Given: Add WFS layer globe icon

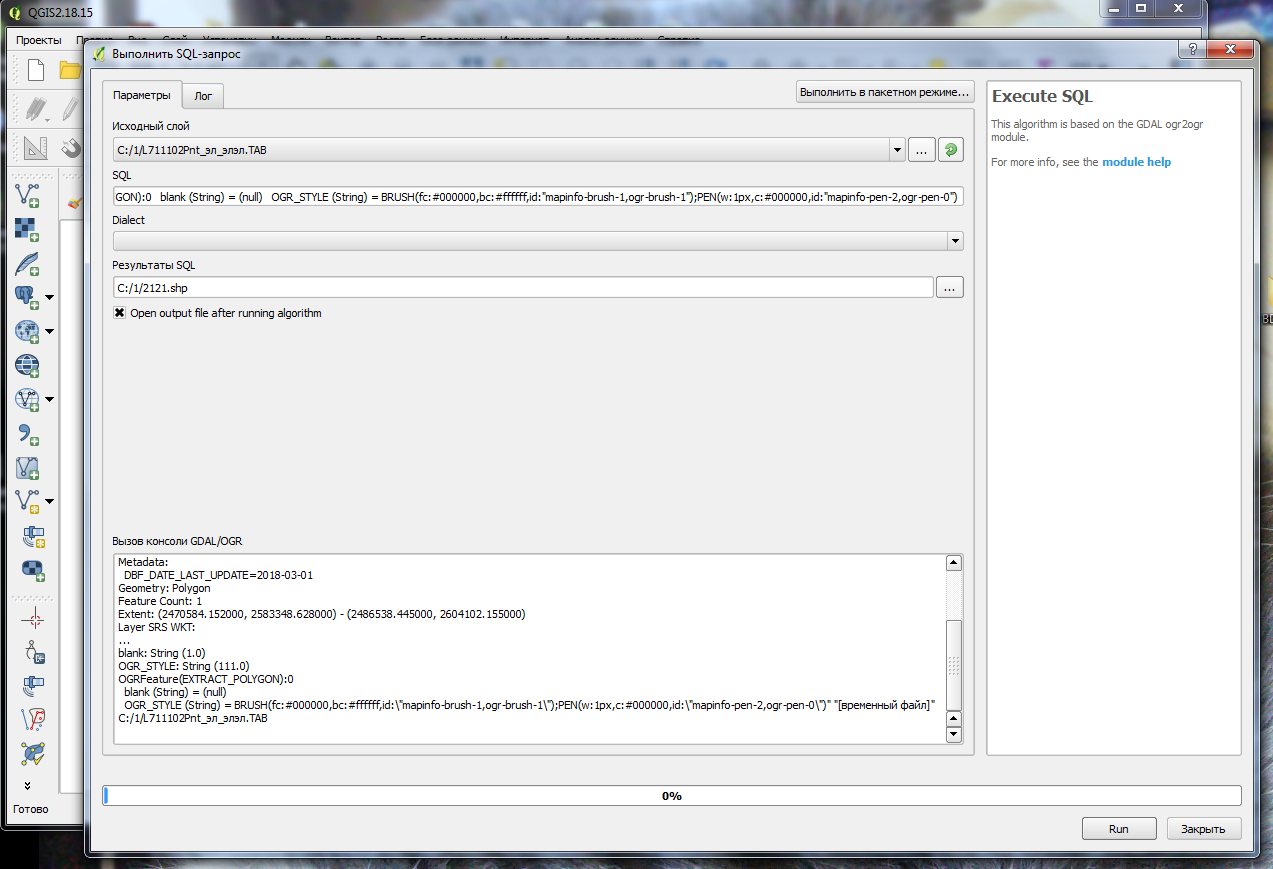Looking at the screenshot, I should [x=27, y=399].
